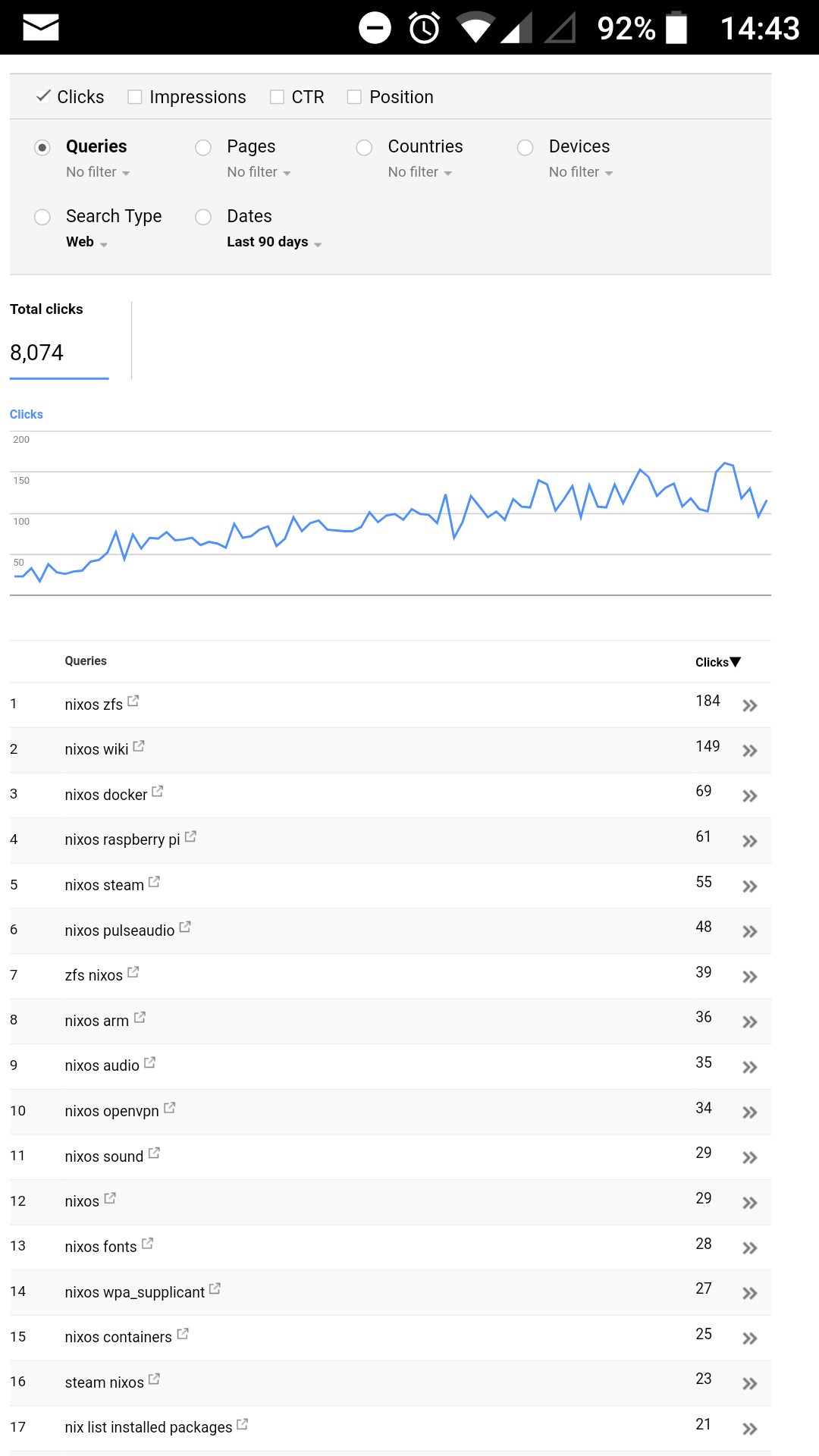Sort by the Clicks column header
819x1456 pixels.
pos(717,662)
